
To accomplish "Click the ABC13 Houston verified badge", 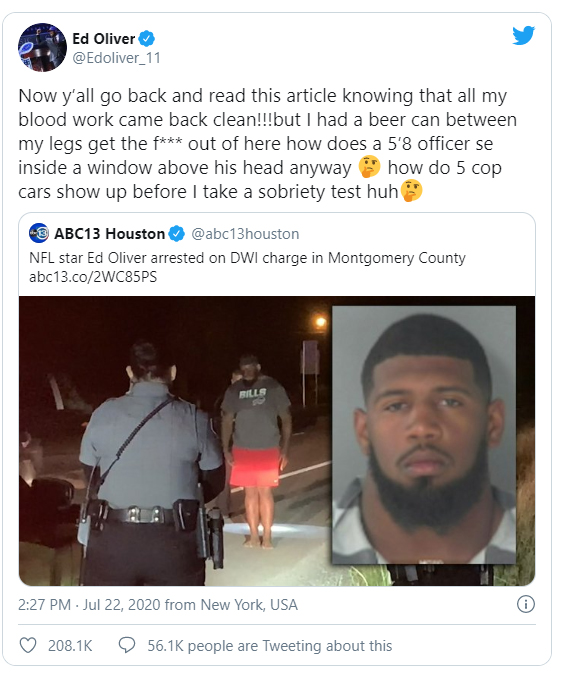I will tap(177, 234).
